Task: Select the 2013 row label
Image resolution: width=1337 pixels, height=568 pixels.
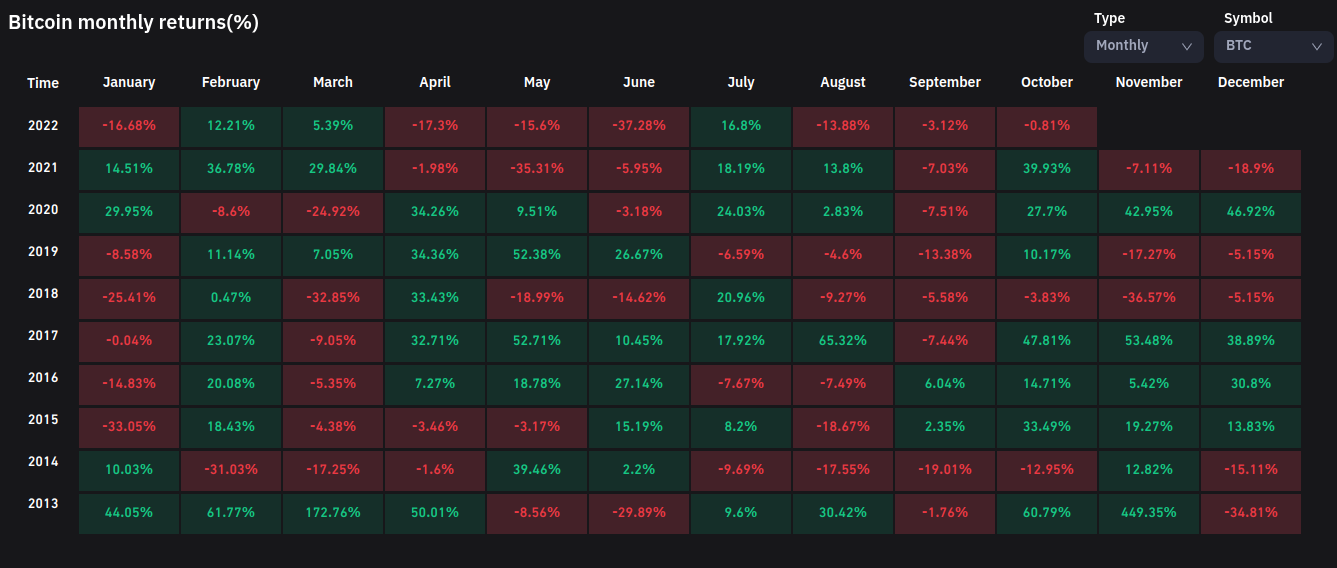Action: point(43,504)
